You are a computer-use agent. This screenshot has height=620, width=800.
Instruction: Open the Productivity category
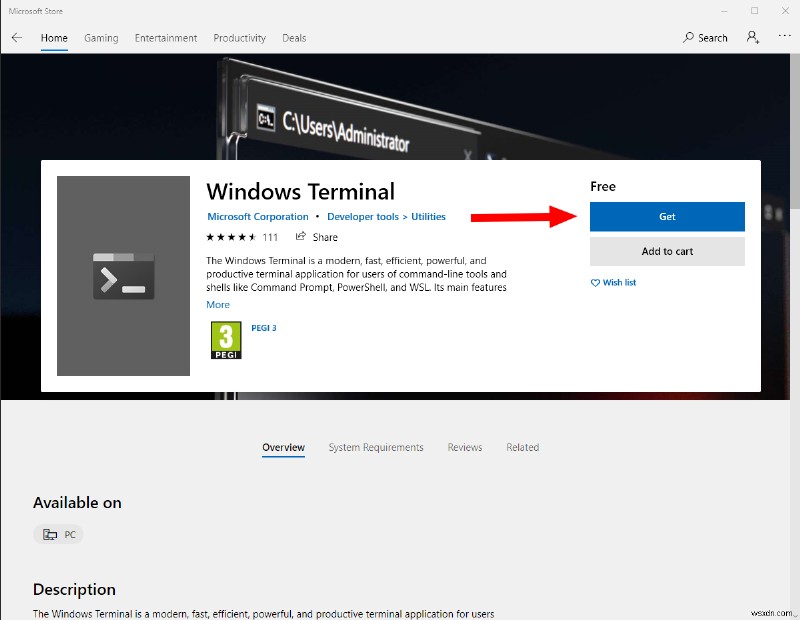tap(239, 37)
